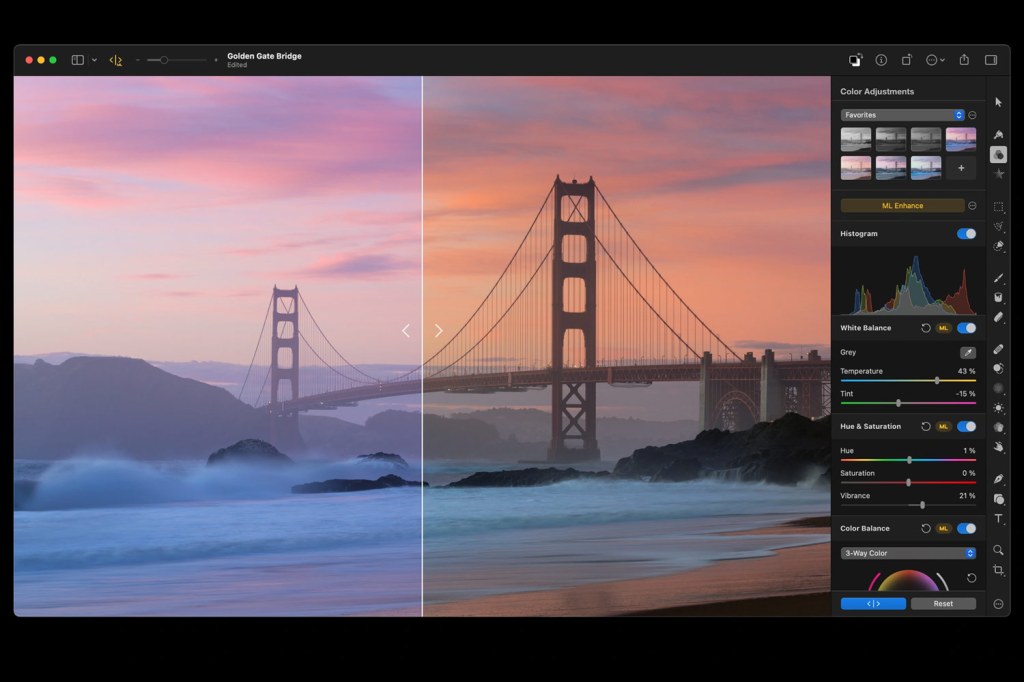Click the split-view compare icon in toolbar
Image resolution: width=1024 pixels, height=682 pixels.
tap(117, 60)
